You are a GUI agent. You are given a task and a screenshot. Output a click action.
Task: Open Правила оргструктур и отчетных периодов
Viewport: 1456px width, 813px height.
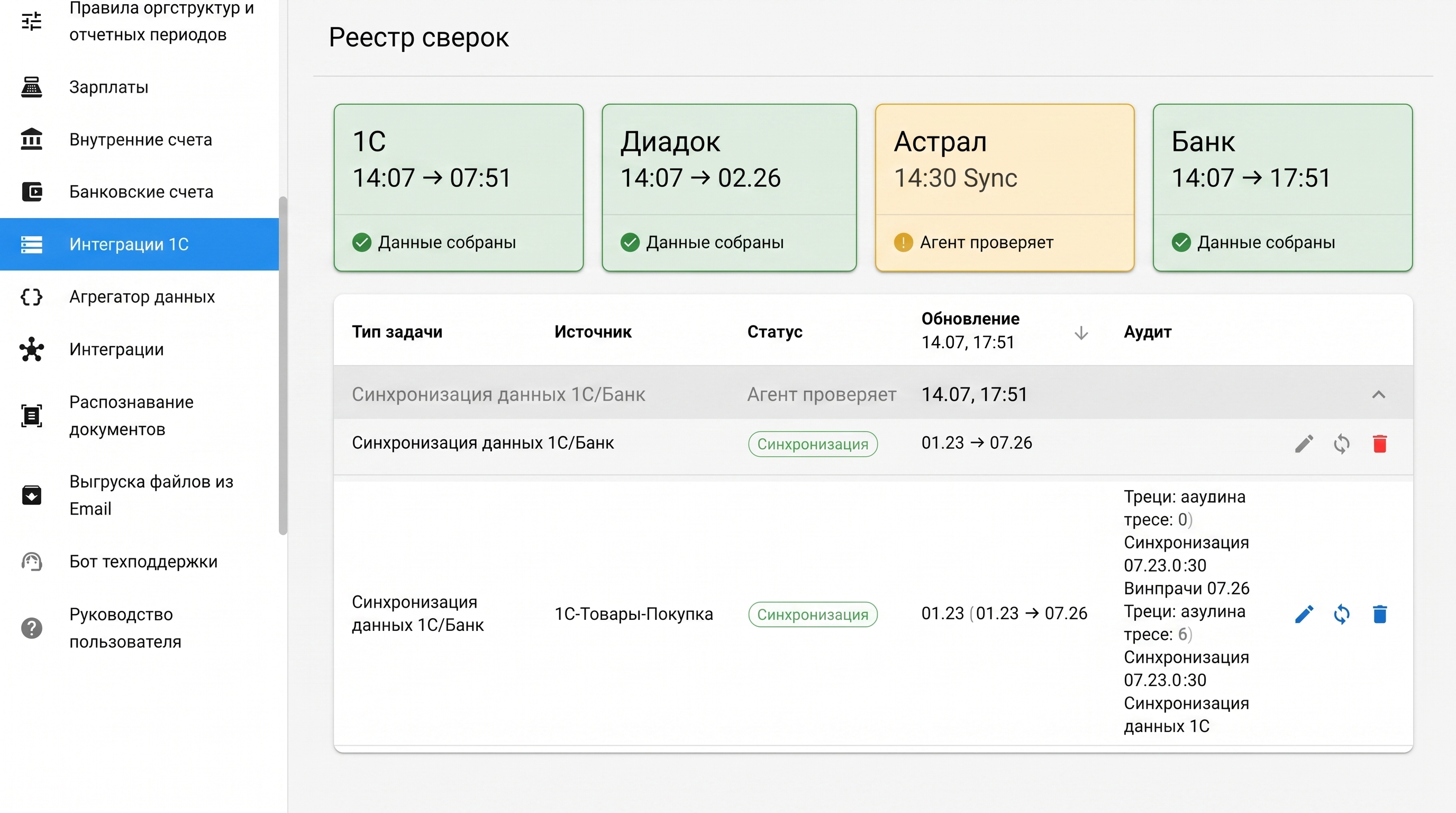(140, 21)
